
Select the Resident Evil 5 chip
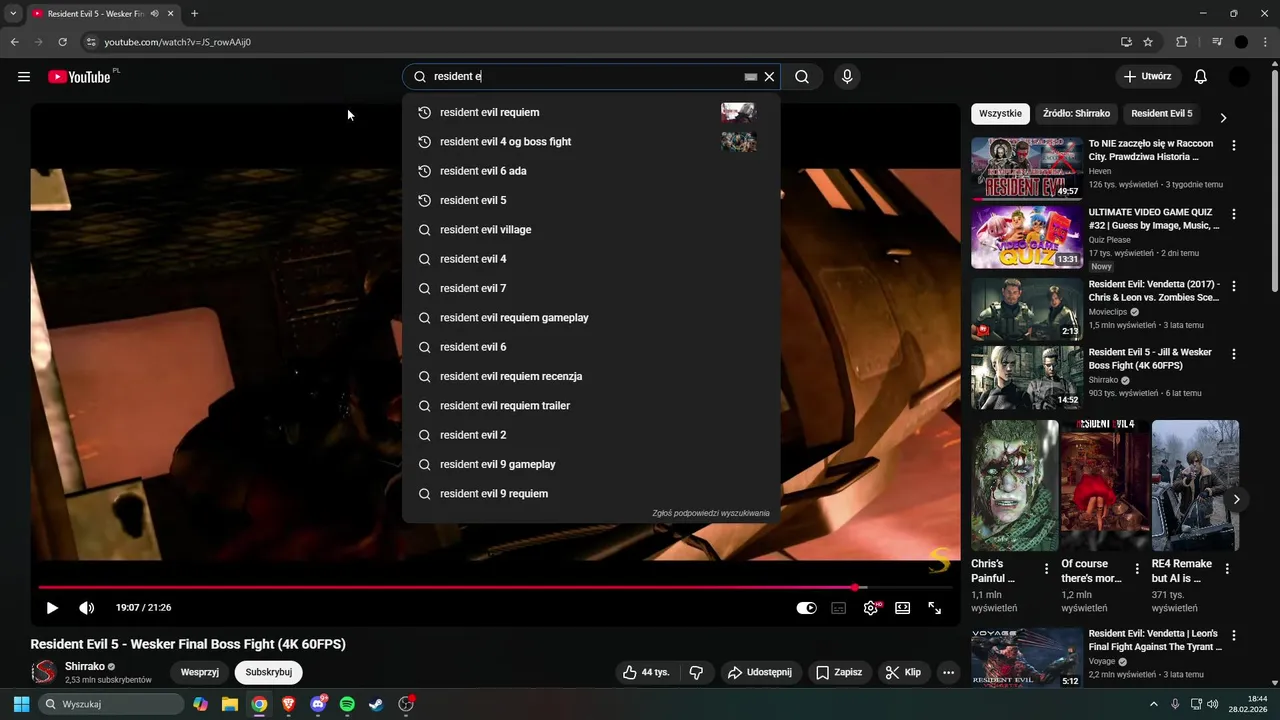(1162, 114)
